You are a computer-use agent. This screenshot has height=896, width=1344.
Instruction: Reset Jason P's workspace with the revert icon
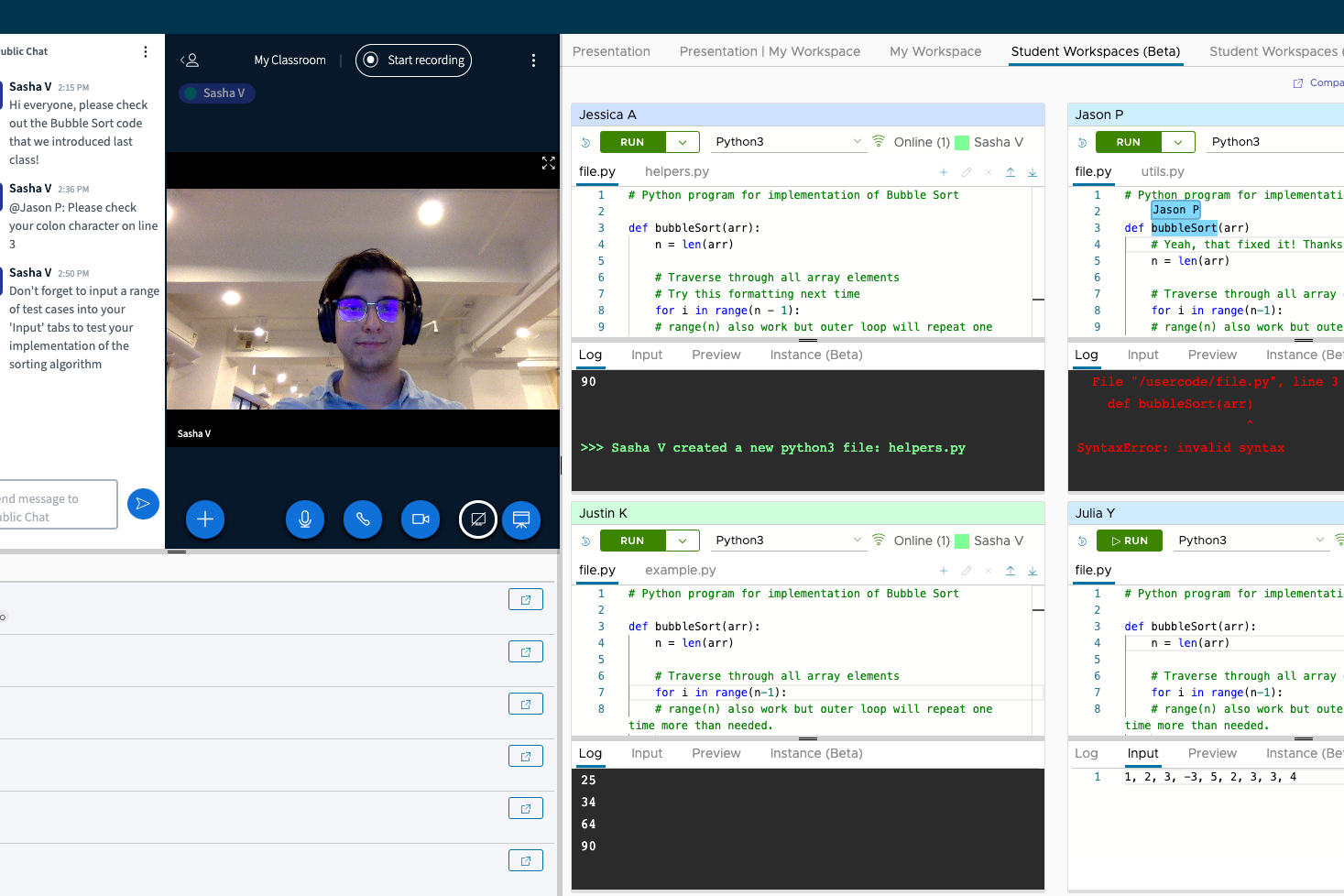(x=1084, y=142)
